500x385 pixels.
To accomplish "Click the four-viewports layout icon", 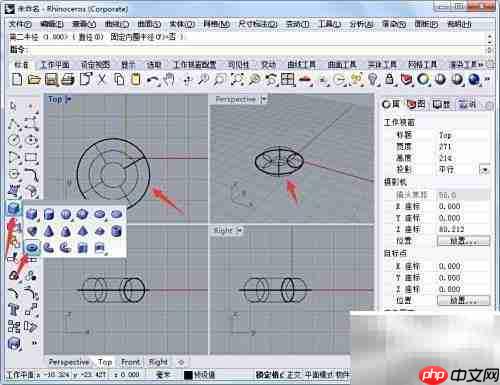I will (288, 79).
